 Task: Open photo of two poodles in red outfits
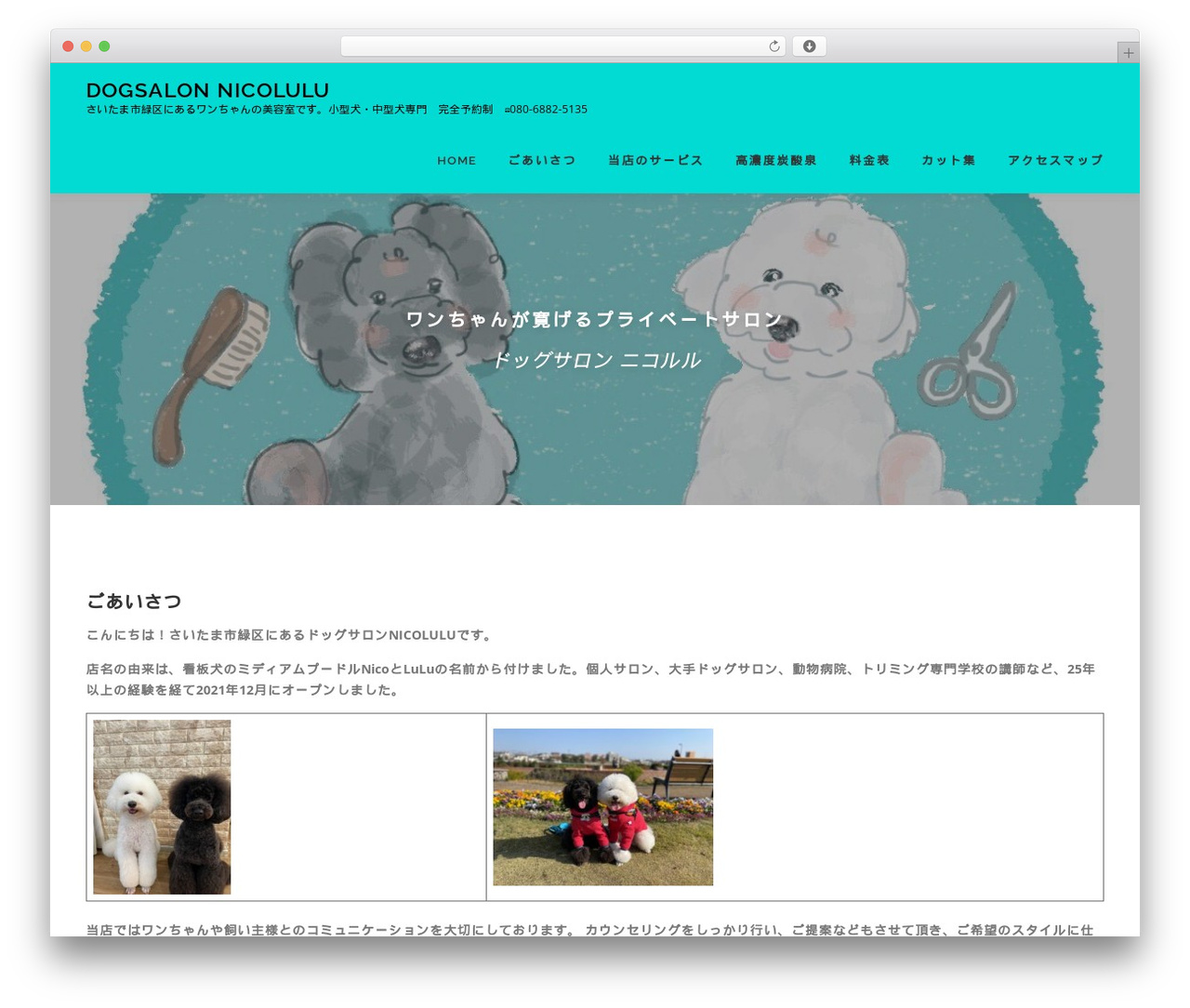click(603, 807)
